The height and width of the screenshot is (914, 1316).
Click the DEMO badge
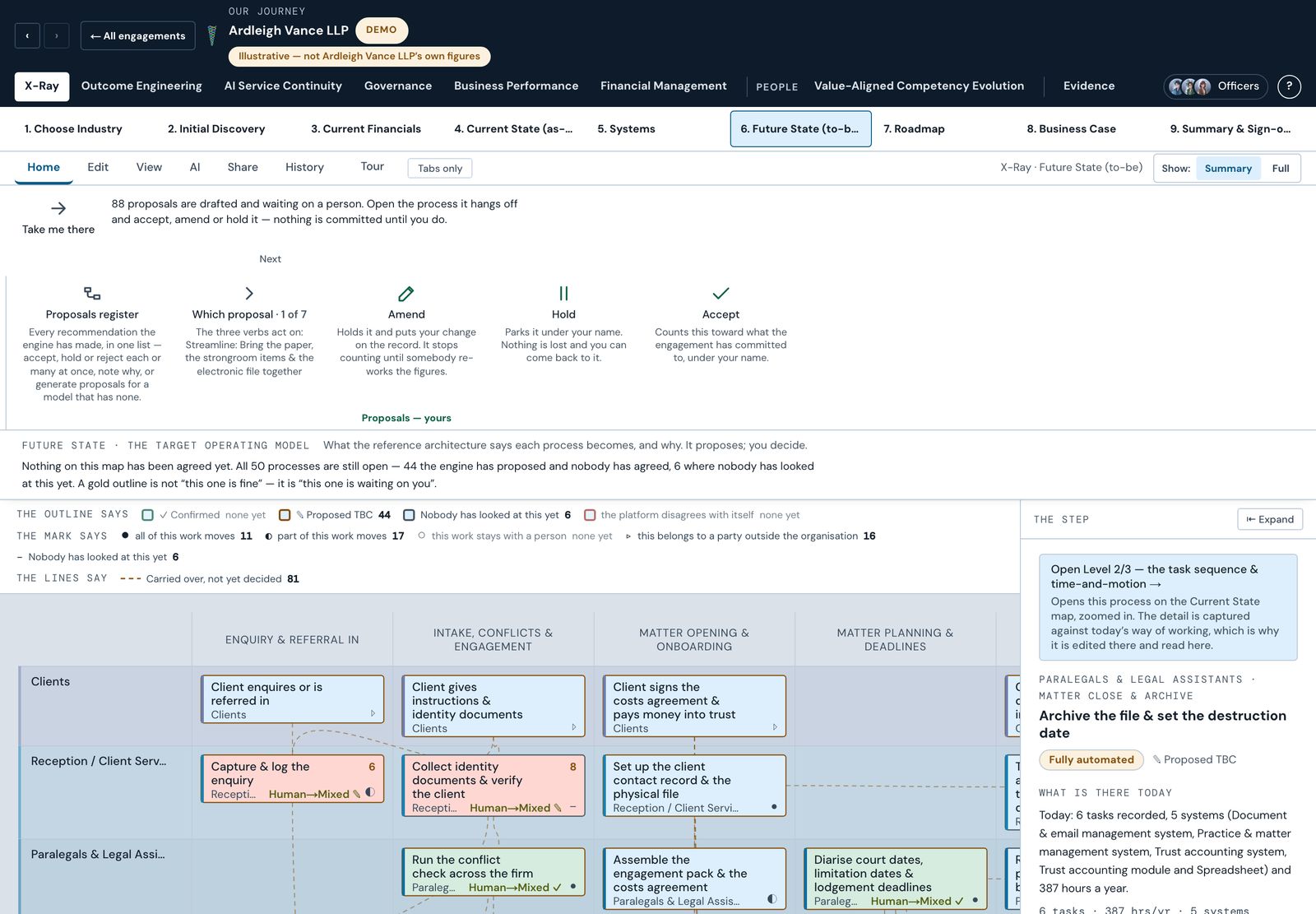tap(382, 30)
